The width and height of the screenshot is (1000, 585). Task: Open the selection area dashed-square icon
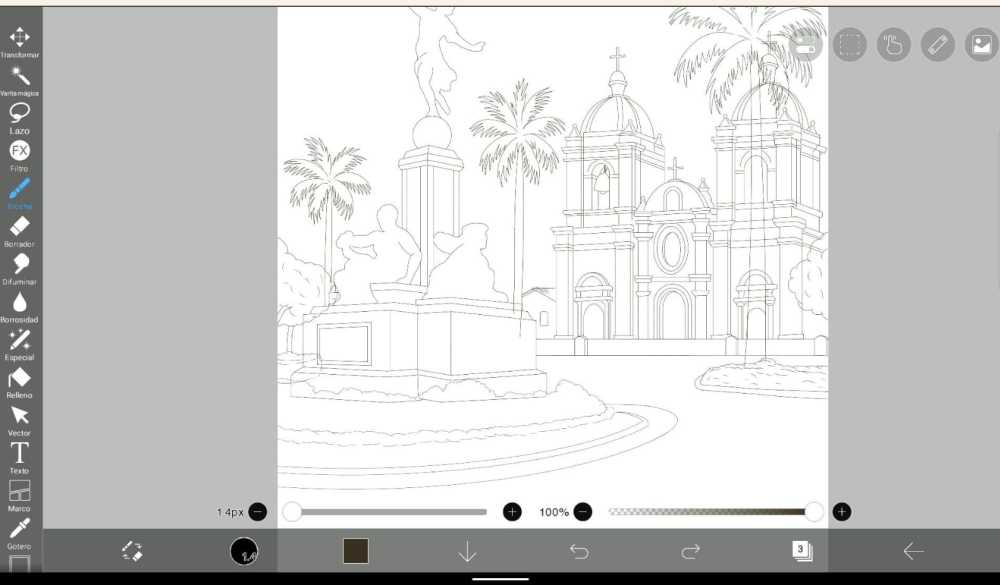click(x=849, y=45)
